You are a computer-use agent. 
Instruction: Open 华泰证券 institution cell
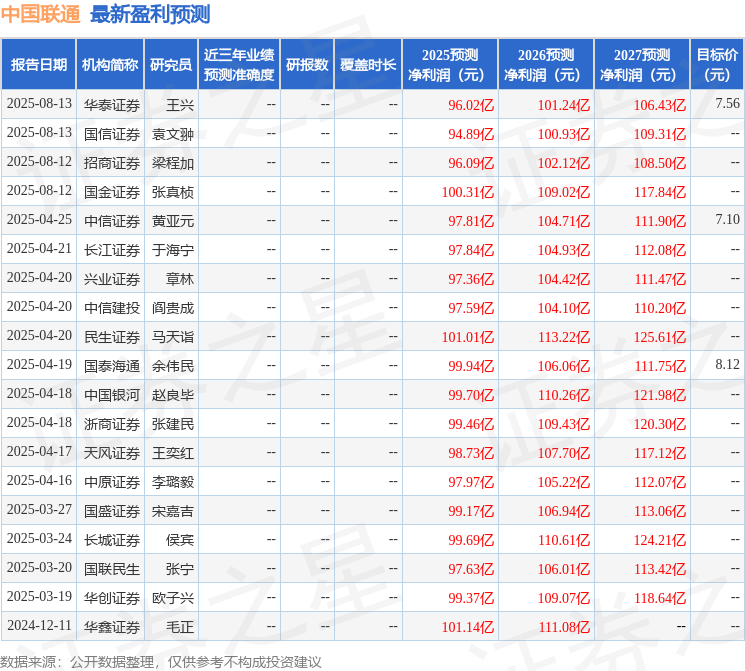pyautogui.click(x=112, y=105)
